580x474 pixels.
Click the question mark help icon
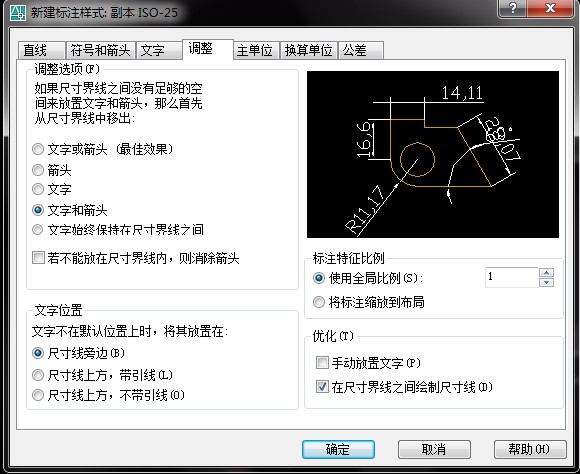tap(513, 8)
